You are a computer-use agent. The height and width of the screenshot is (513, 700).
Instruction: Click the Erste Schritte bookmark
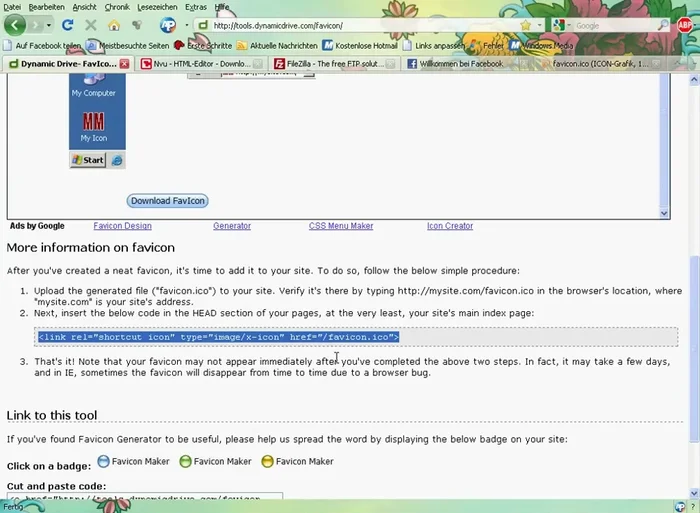click(203, 46)
